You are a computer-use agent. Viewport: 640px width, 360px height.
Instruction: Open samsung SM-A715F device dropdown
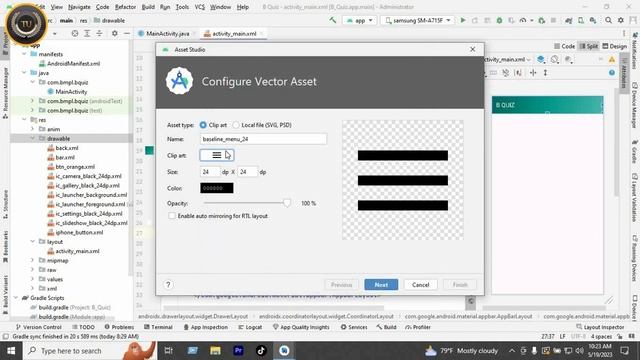point(418,20)
